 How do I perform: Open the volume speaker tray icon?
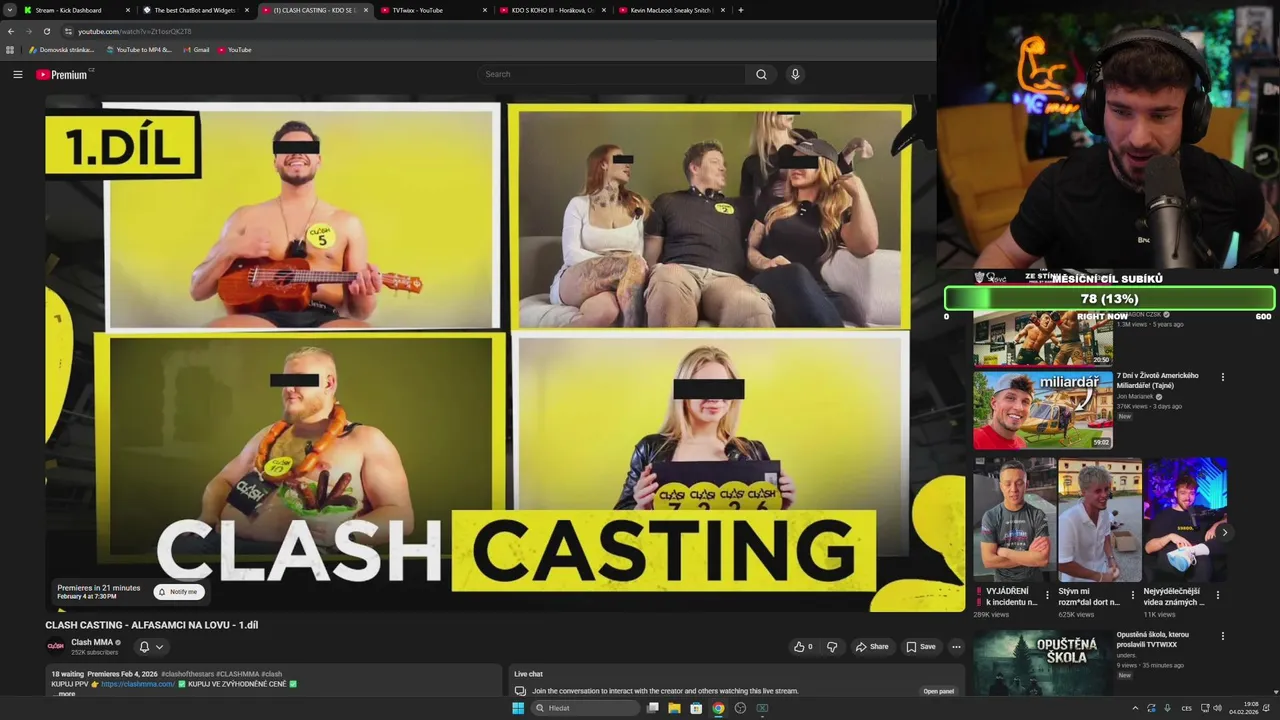(1217, 708)
